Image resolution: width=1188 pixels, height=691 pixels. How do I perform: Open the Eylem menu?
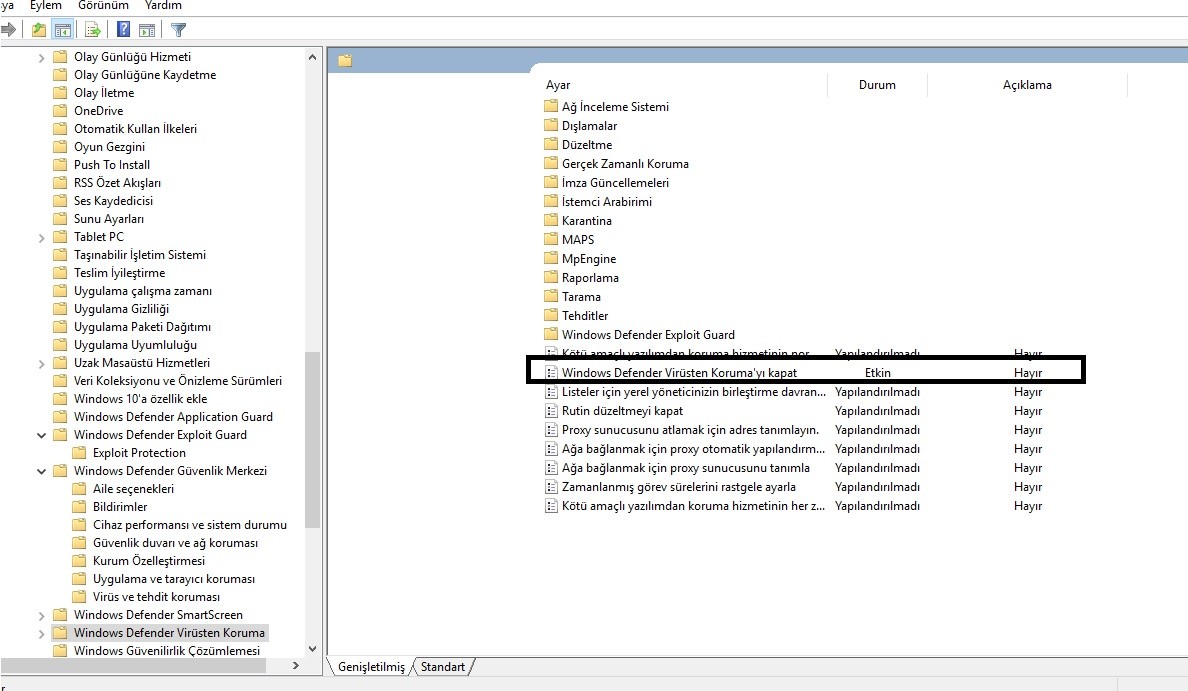[x=45, y=6]
